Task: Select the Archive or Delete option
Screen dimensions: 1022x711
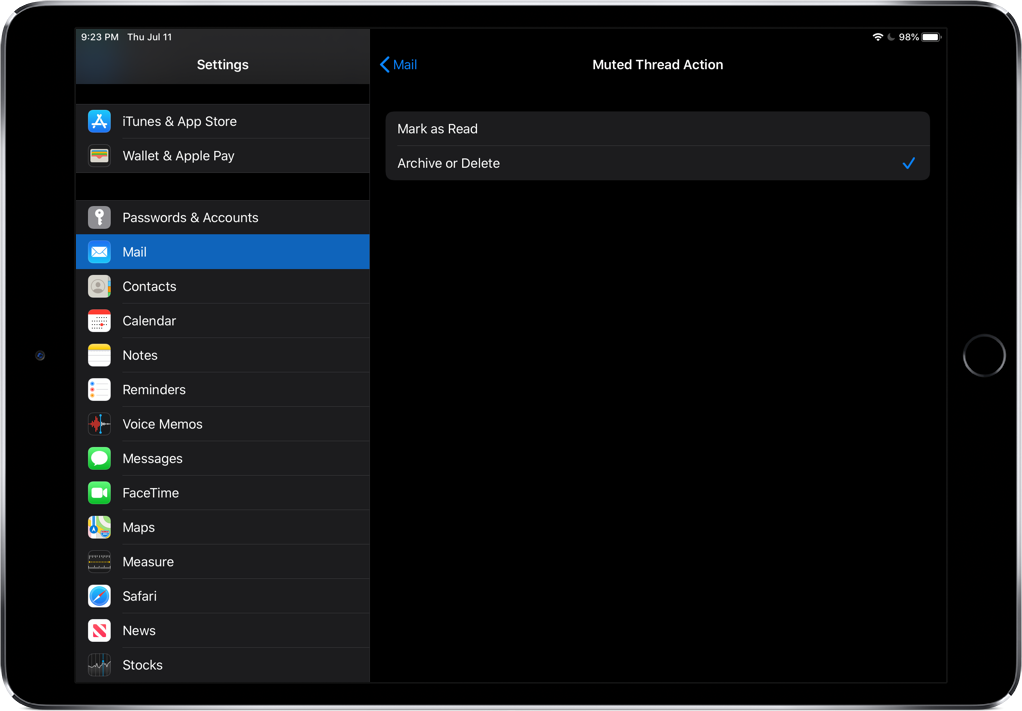Action: (x=658, y=164)
